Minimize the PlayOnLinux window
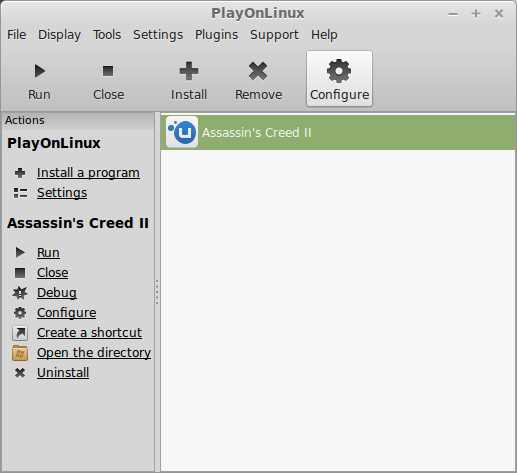The width and height of the screenshot is (517, 473). point(453,14)
